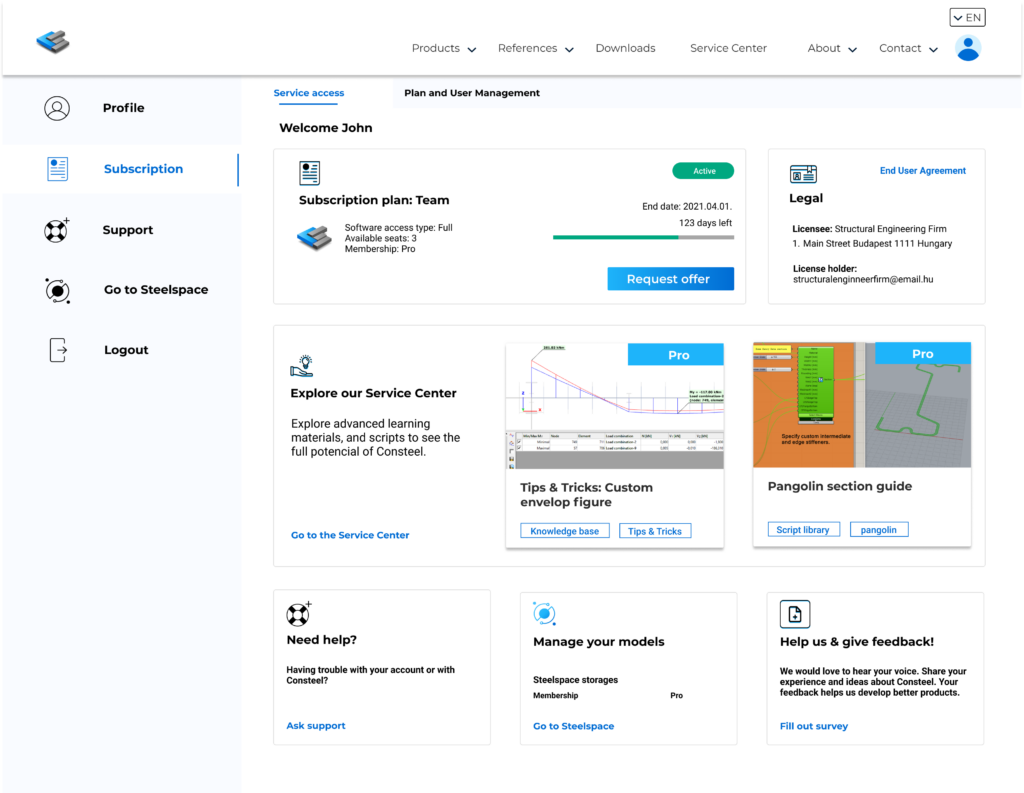Open the Custom envelop figure thumbnail

coord(615,406)
